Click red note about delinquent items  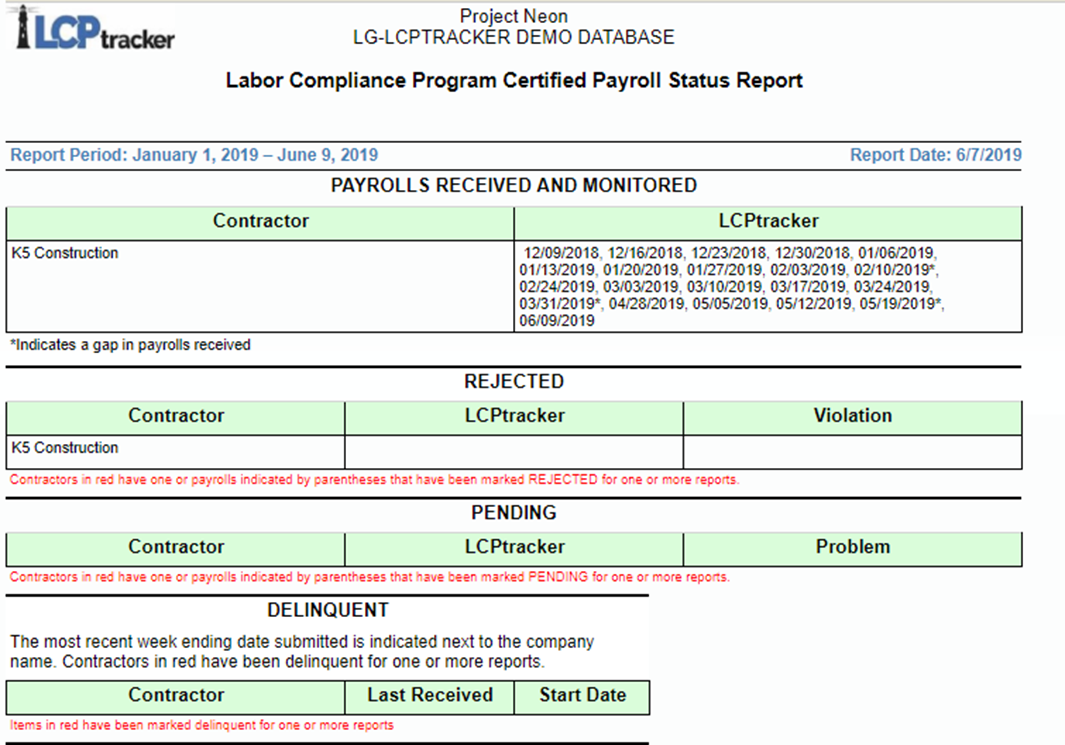coord(201,725)
